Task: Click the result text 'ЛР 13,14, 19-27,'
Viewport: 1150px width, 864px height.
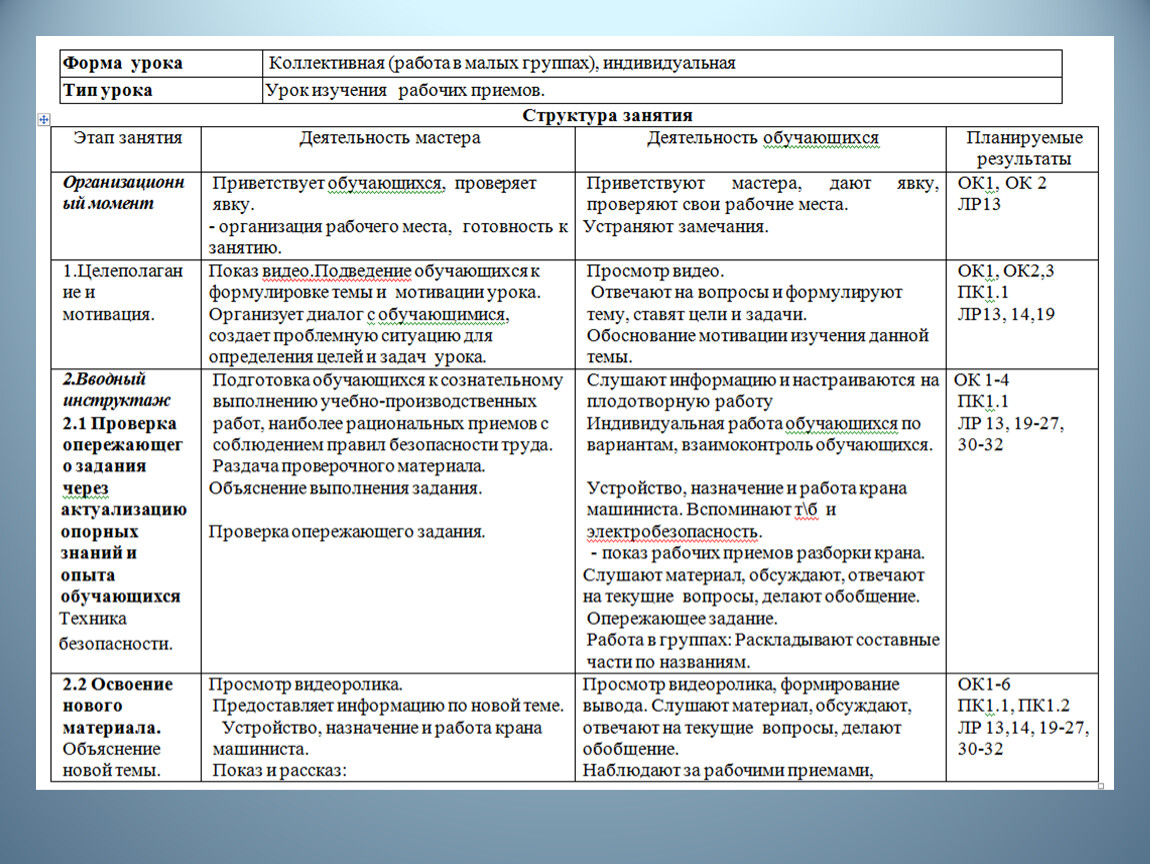Action: 1023,728
